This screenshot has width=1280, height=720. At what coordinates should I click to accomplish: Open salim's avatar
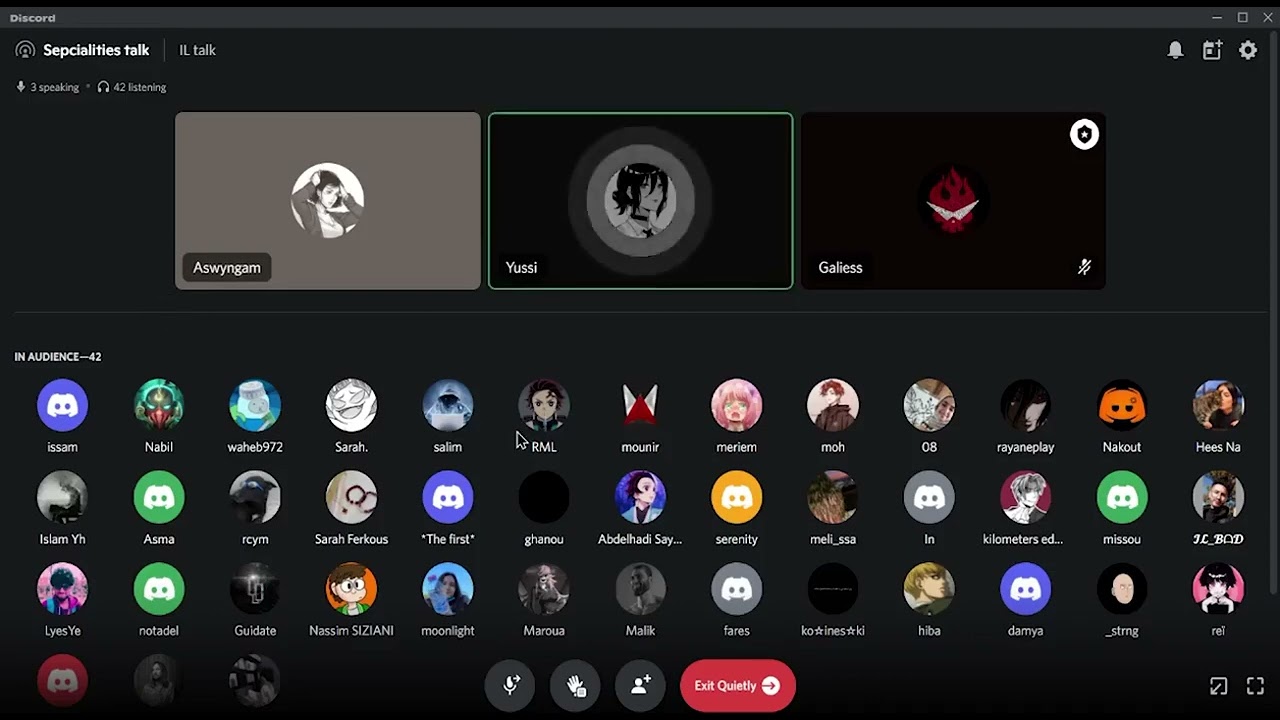coord(448,405)
